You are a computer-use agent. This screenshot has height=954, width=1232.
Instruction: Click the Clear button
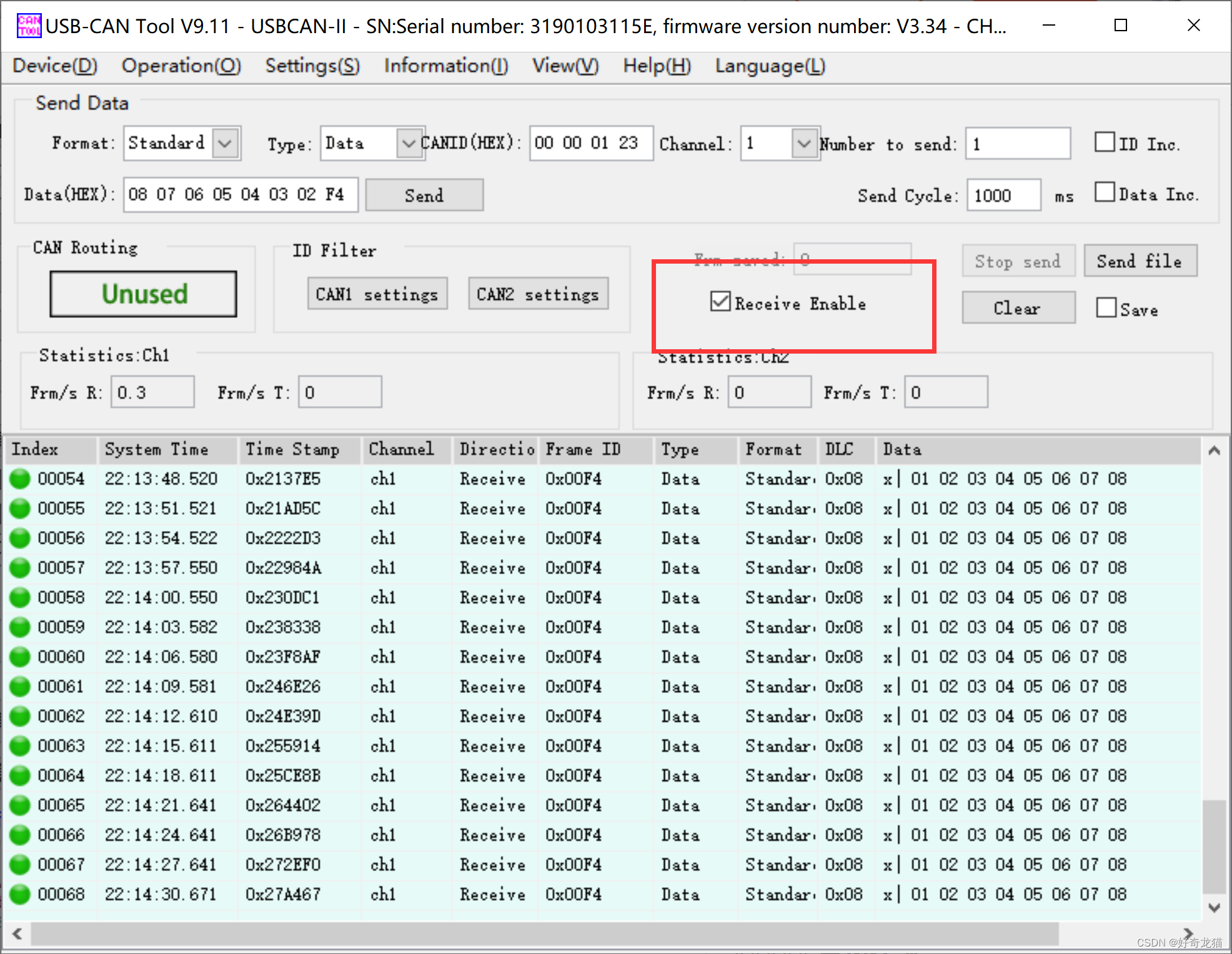click(x=1018, y=307)
